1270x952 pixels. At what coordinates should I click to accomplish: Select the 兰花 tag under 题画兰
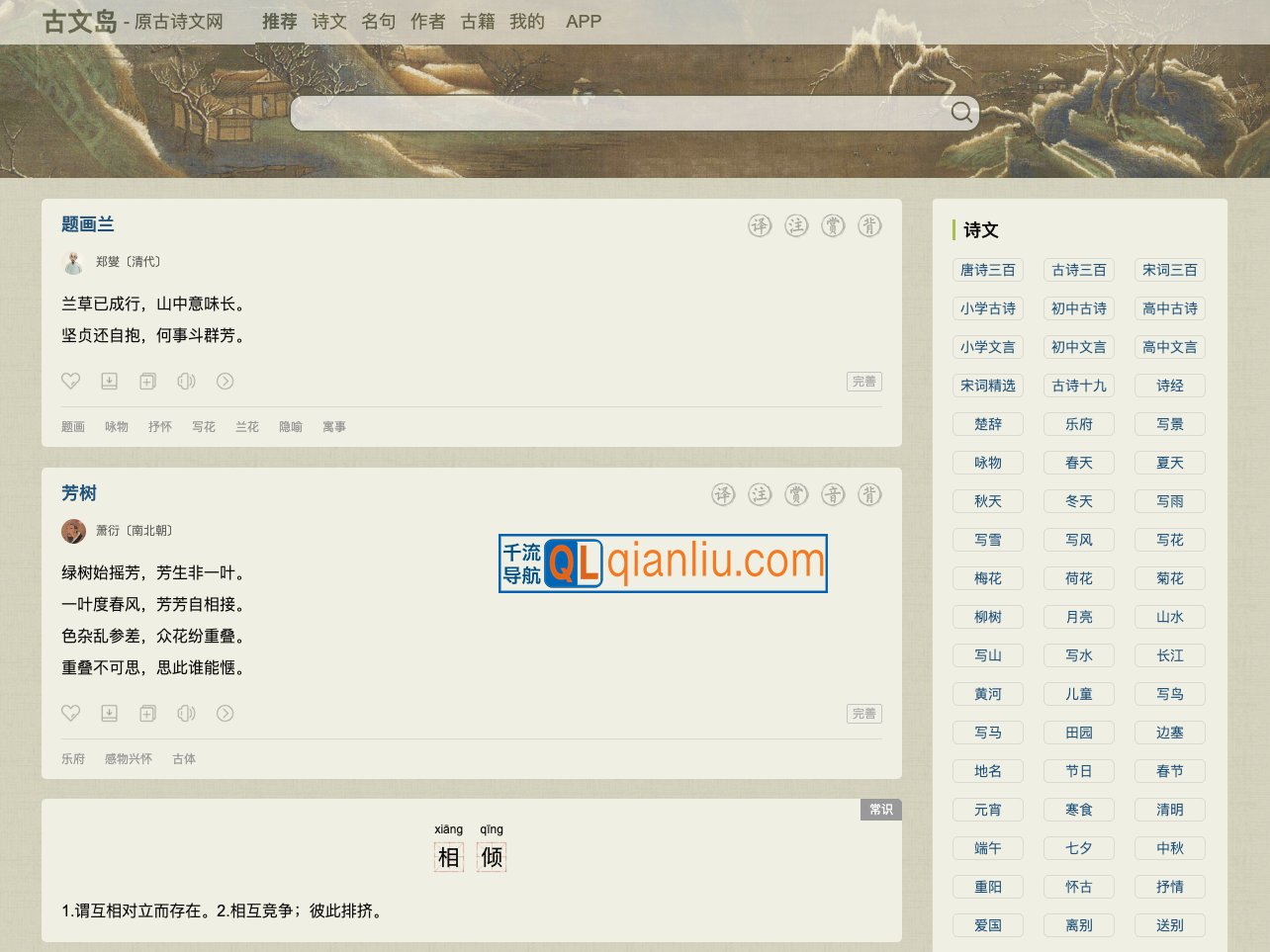246,427
